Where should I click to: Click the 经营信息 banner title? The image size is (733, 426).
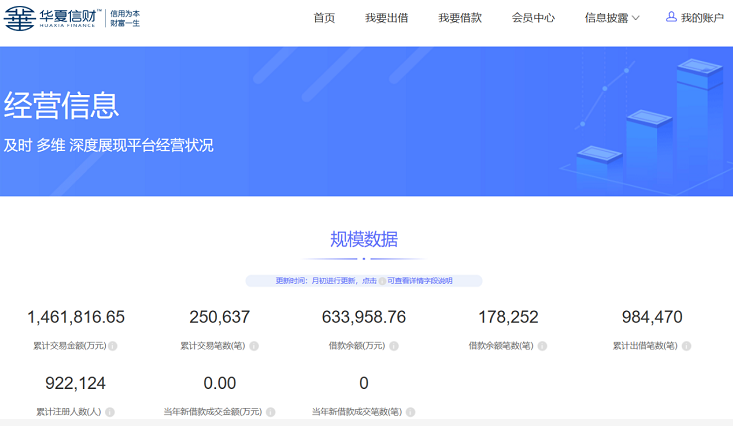point(62,105)
